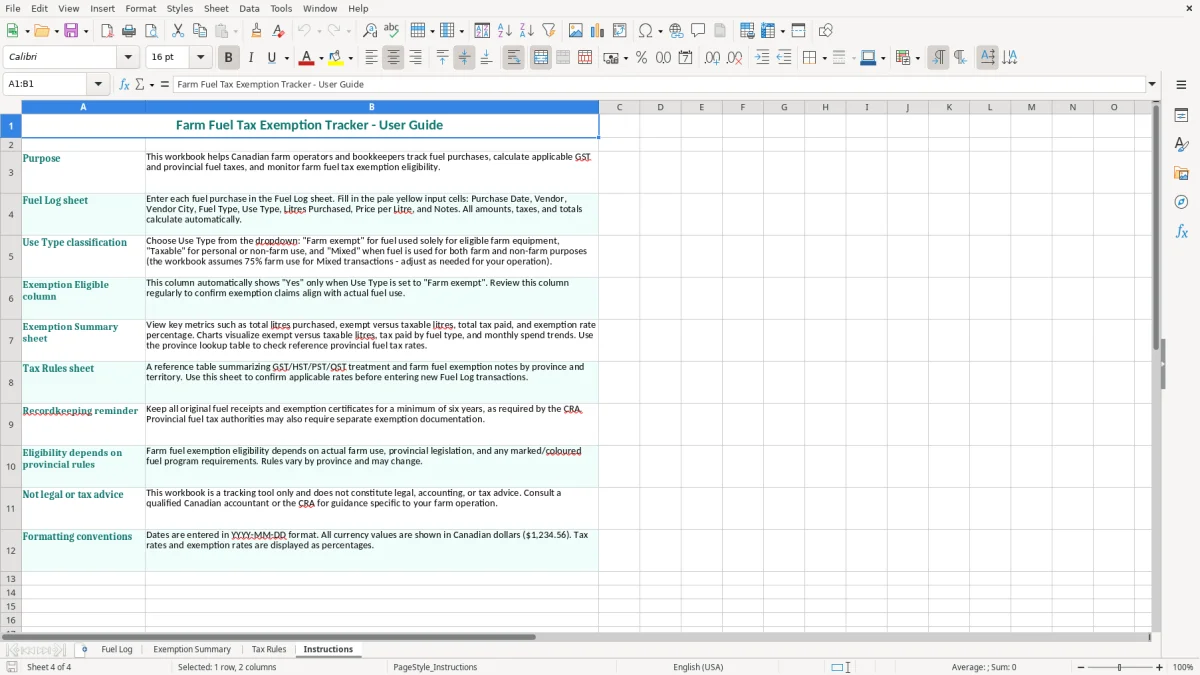Switch to the Tax Rules sheet tab
Screen dimensions: 1200x675
coord(269,649)
